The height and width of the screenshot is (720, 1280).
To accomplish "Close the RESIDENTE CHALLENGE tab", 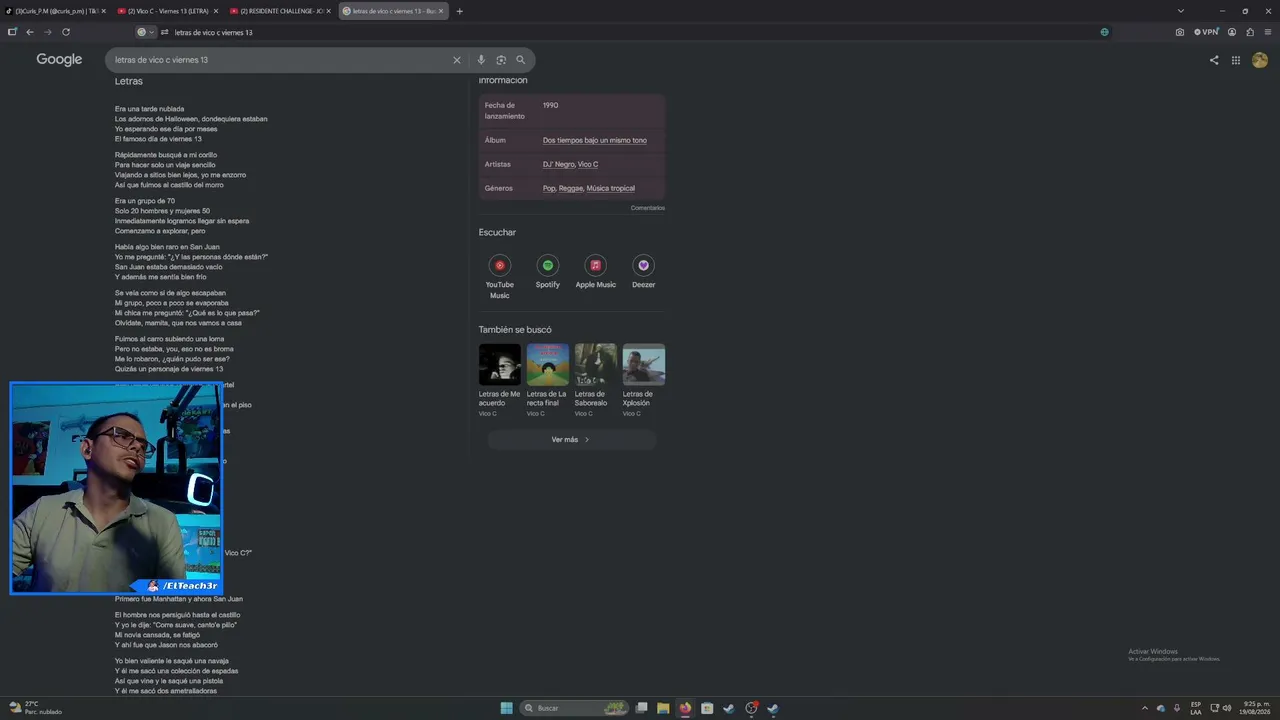I will click(x=328, y=11).
